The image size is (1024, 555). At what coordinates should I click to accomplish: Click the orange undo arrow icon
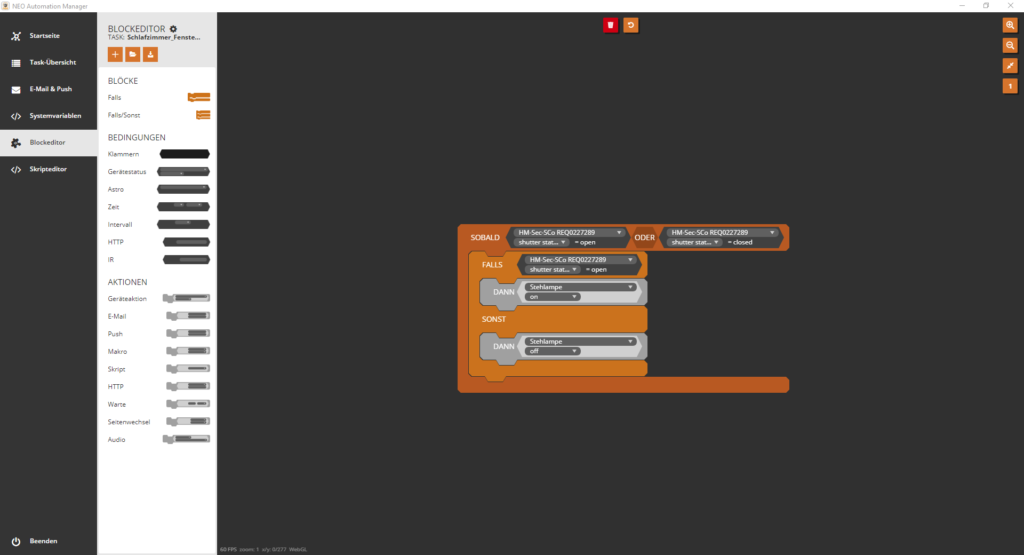[x=630, y=25]
